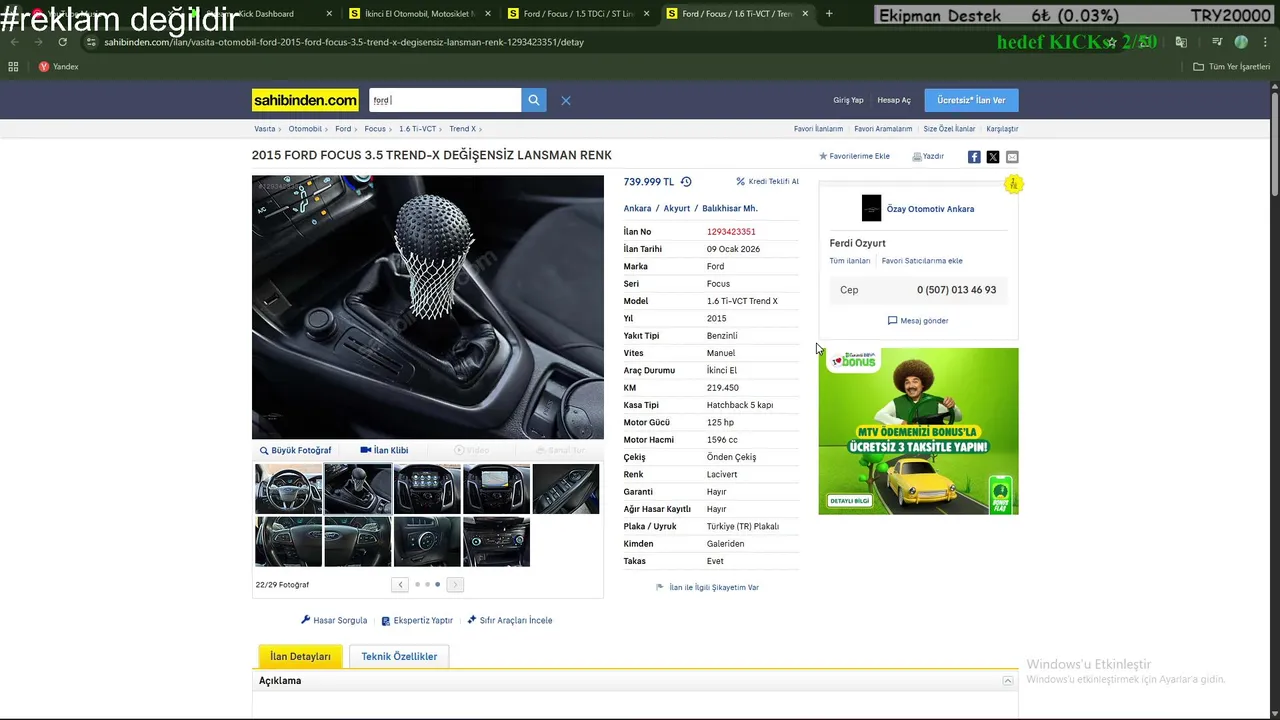Click Hesap Aç link
The height and width of the screenshot is (720, 1280).
click(894, 100)
